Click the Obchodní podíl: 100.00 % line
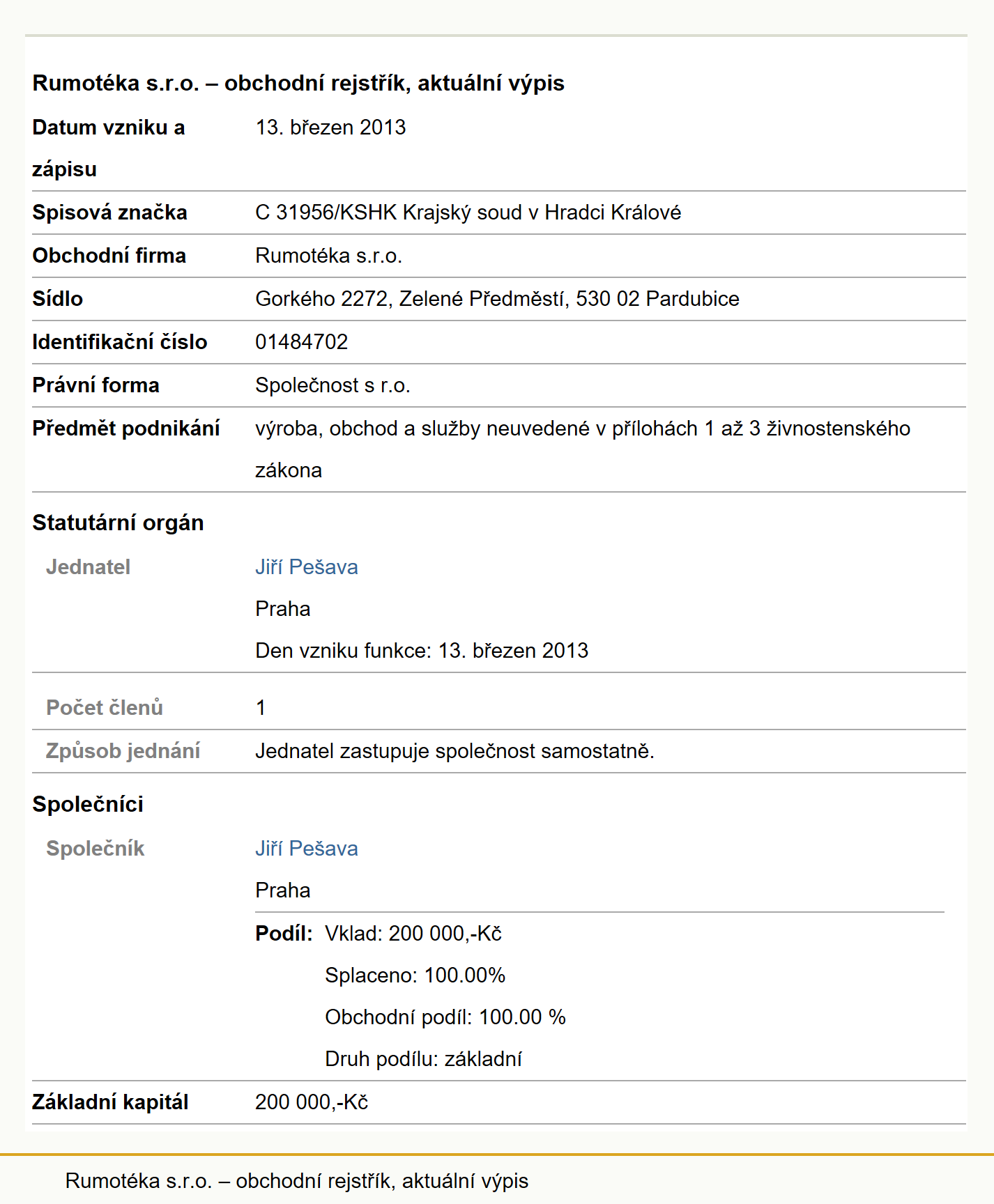 tap(445, 1017)
